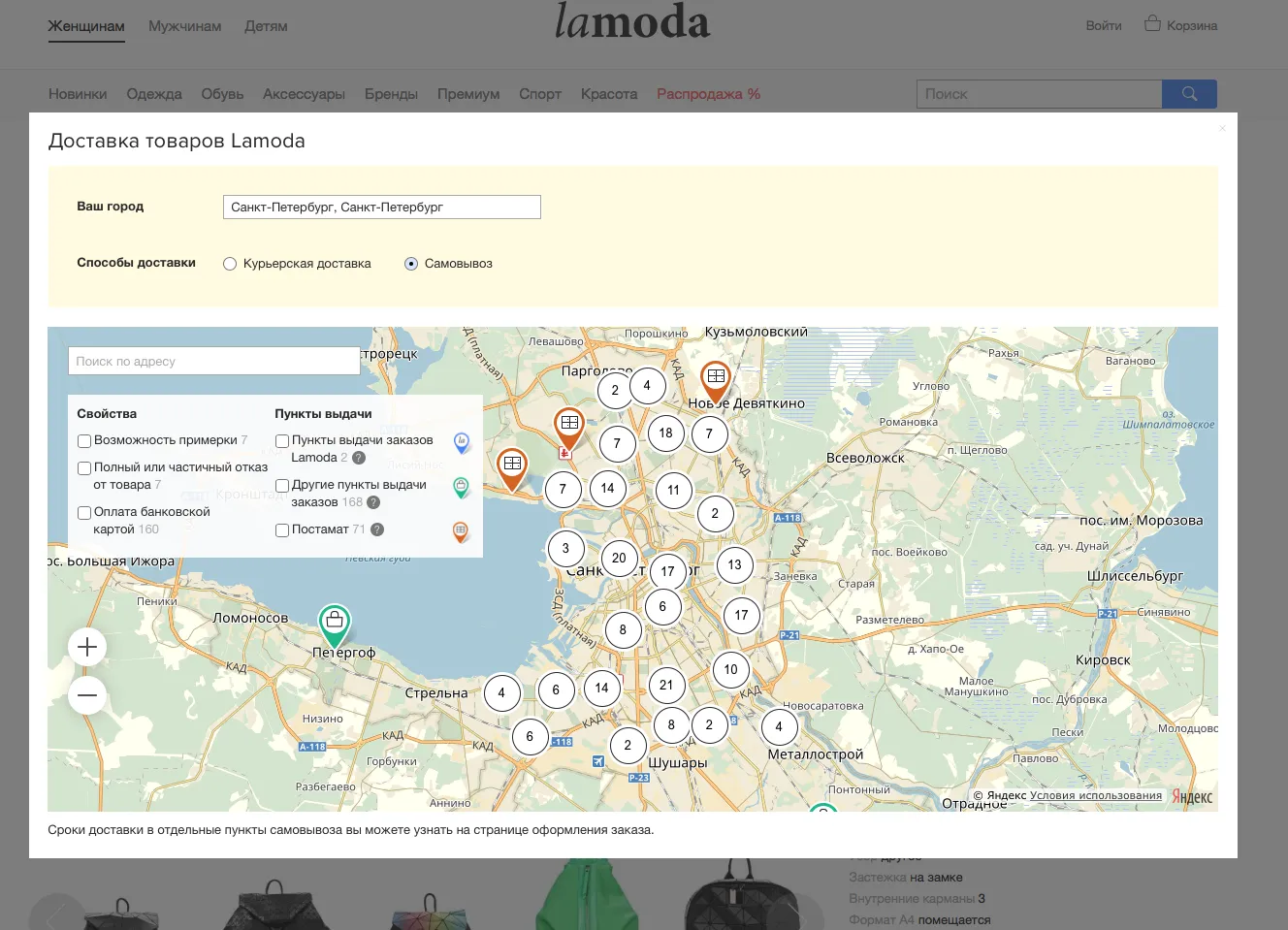The width and height of the screenshot is (1288, 930).
Task: Open the map cluster marker numbered 11
Action: click(x=673, y=490)
